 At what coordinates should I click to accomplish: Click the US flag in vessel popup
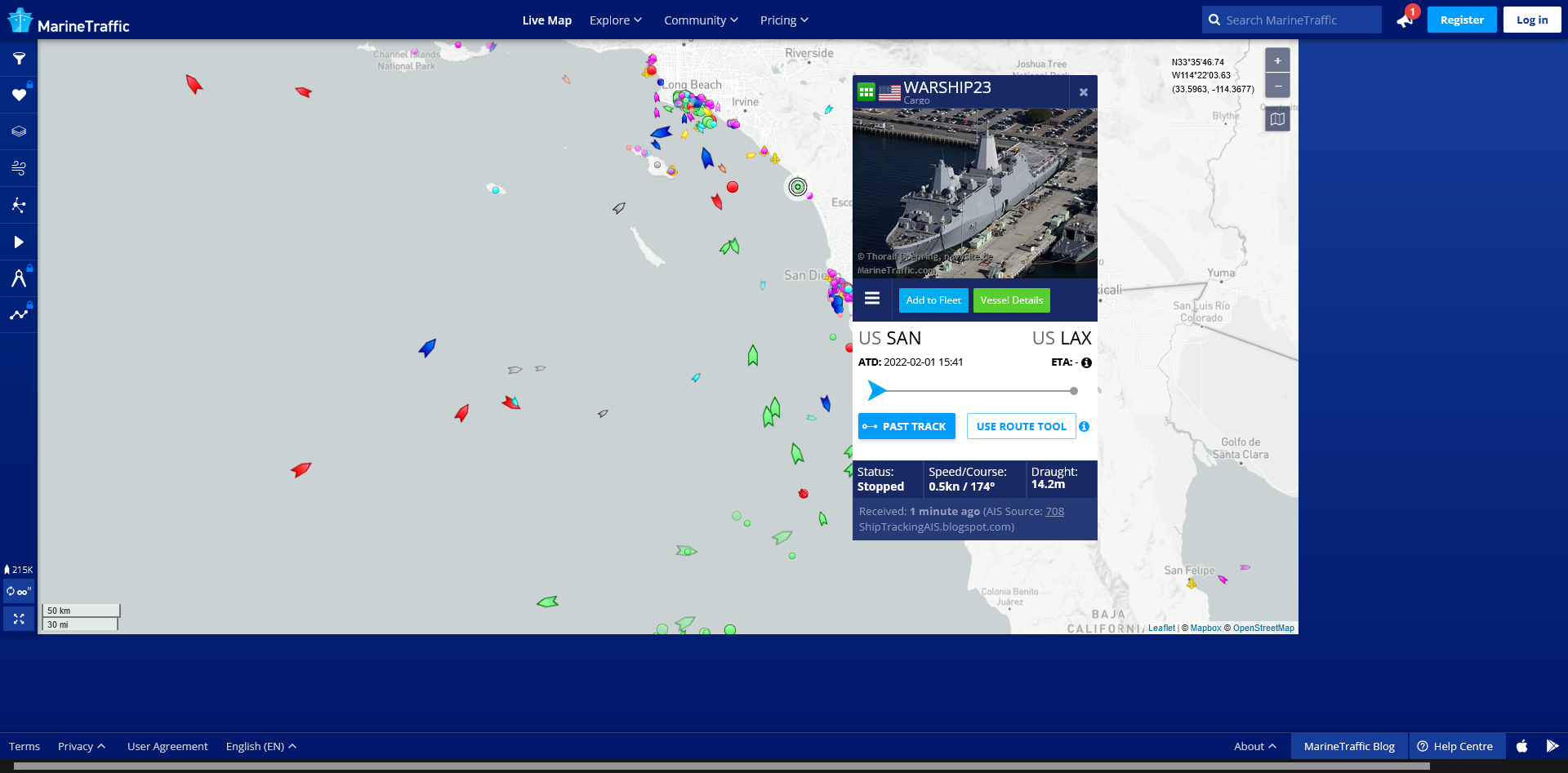point(890,93)
